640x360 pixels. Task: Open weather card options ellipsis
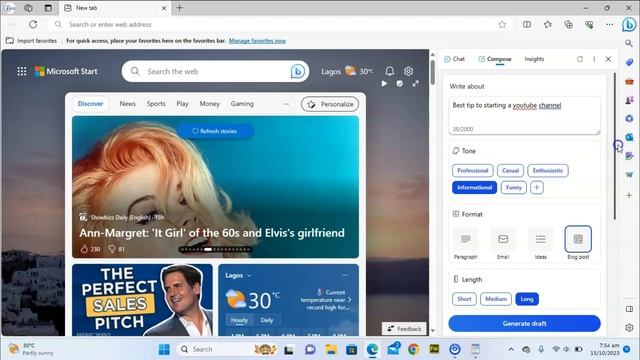[345, 276]
